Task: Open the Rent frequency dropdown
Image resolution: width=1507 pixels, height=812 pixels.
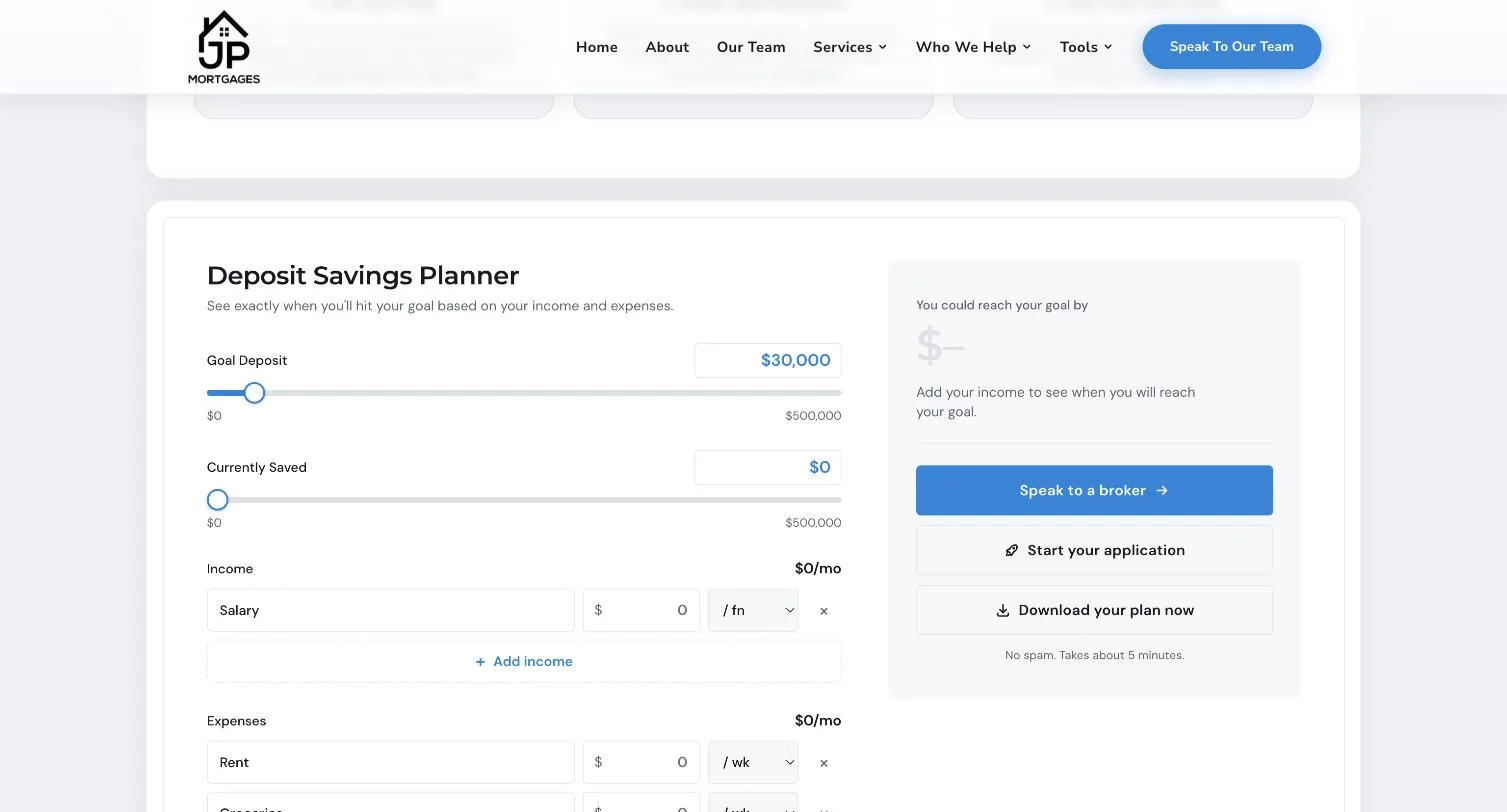Action: tap(753, 762)
